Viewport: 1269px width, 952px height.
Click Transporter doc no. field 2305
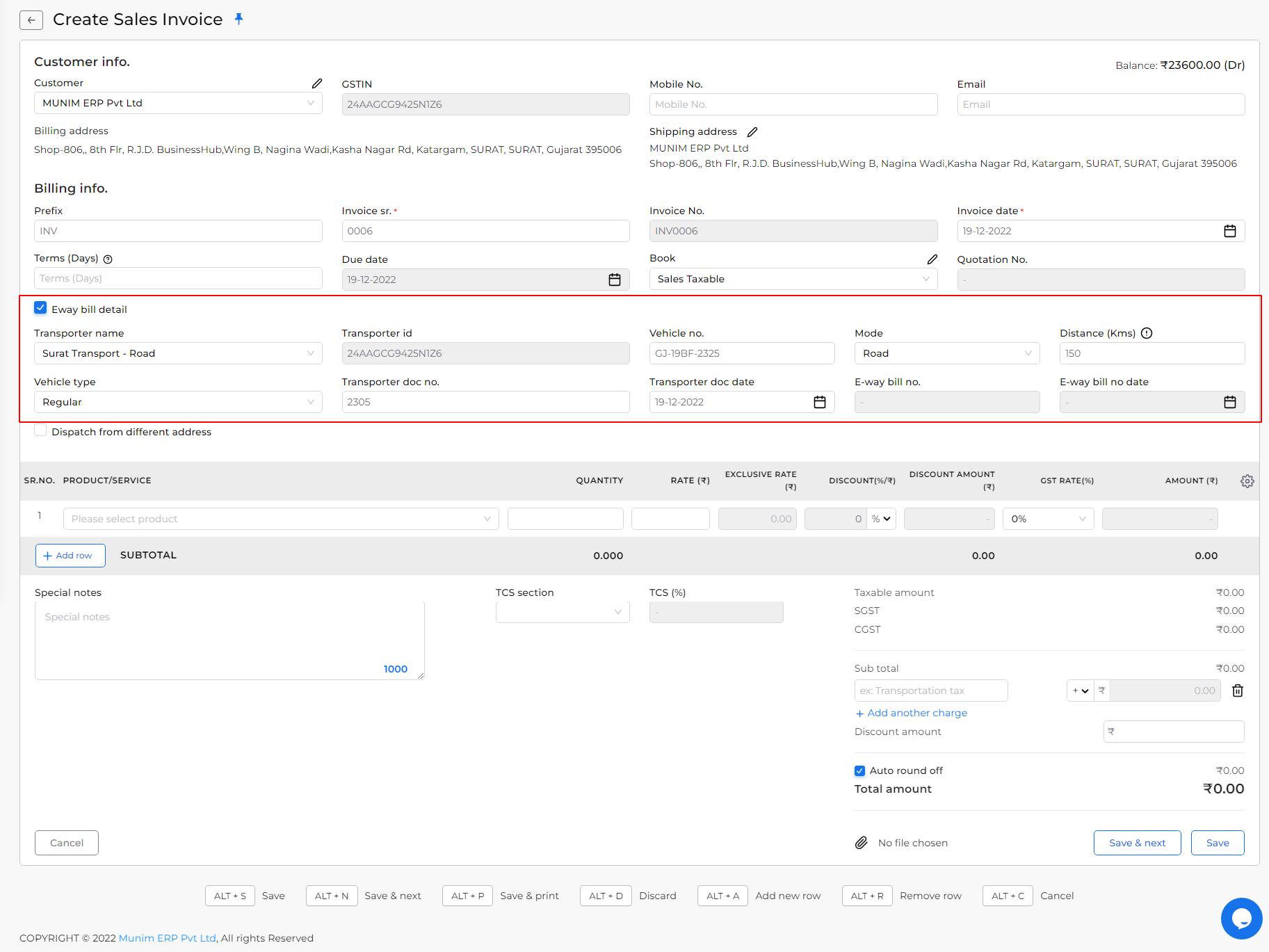(485, 402)
